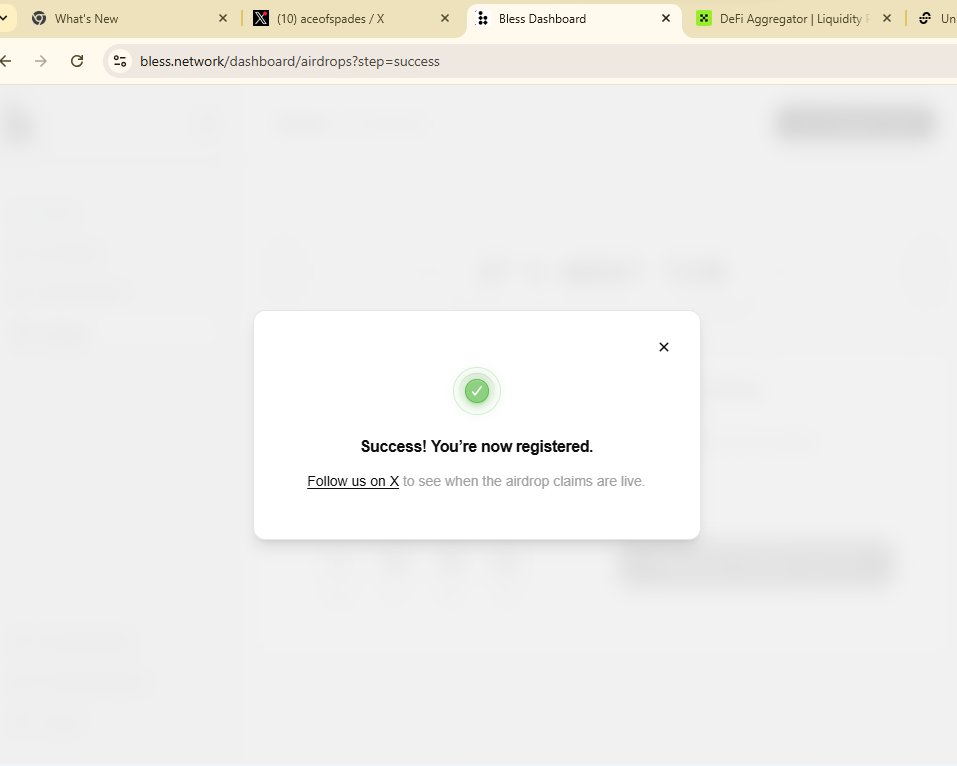957x766 pixels.
Task: Click the browser forward navigation arrow
Action: click(40, 60)
